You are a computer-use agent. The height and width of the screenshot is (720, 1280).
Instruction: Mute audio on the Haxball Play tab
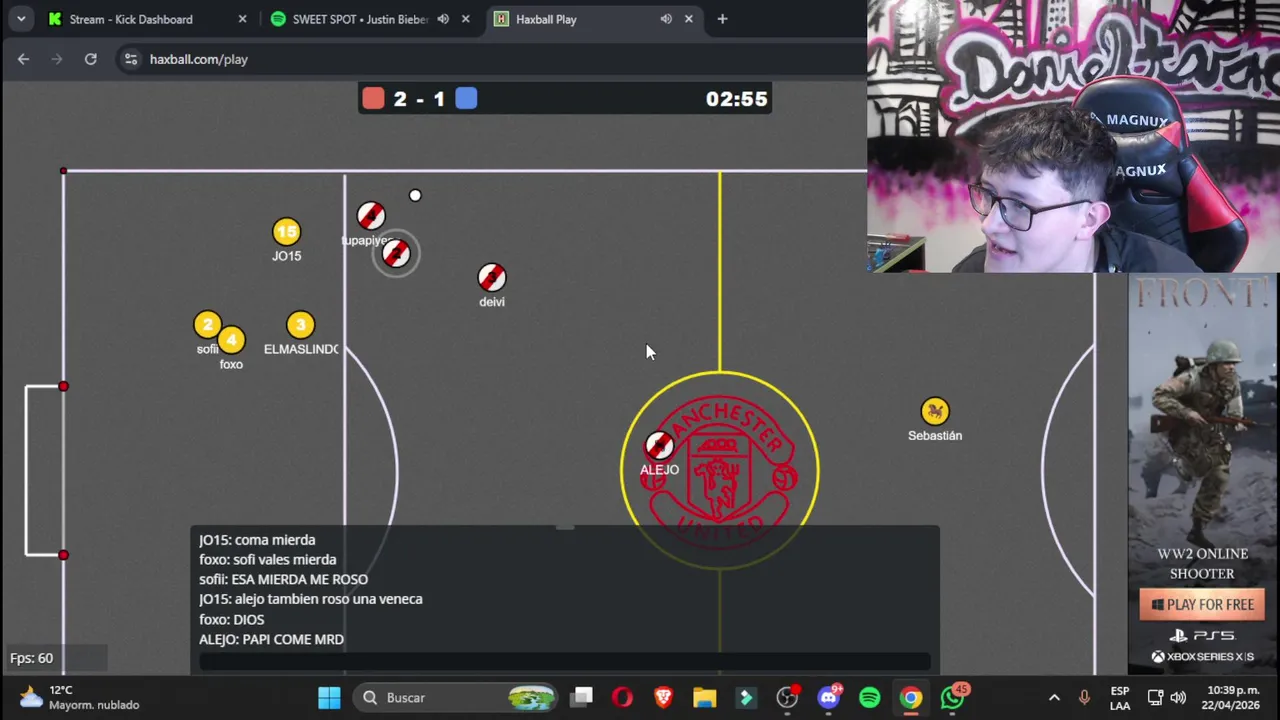coord(666,19)
